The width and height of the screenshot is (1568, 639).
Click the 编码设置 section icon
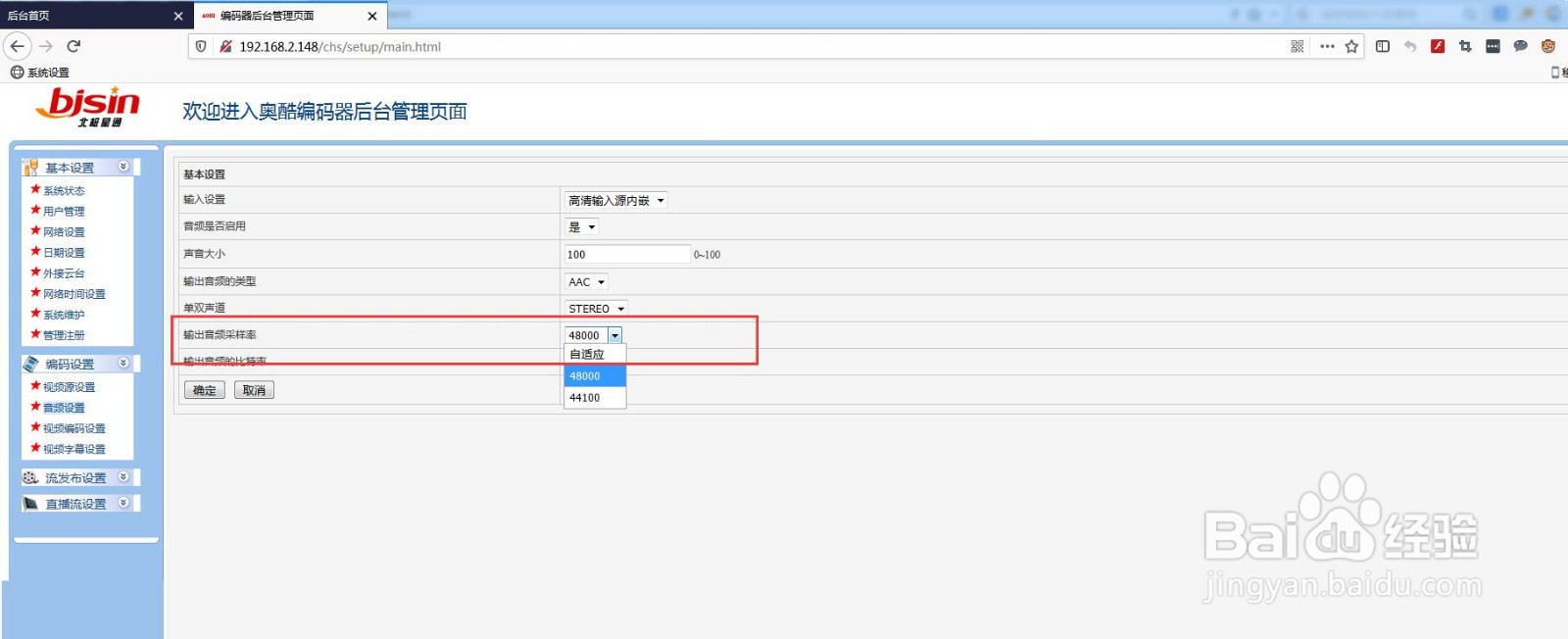(30, 364)
